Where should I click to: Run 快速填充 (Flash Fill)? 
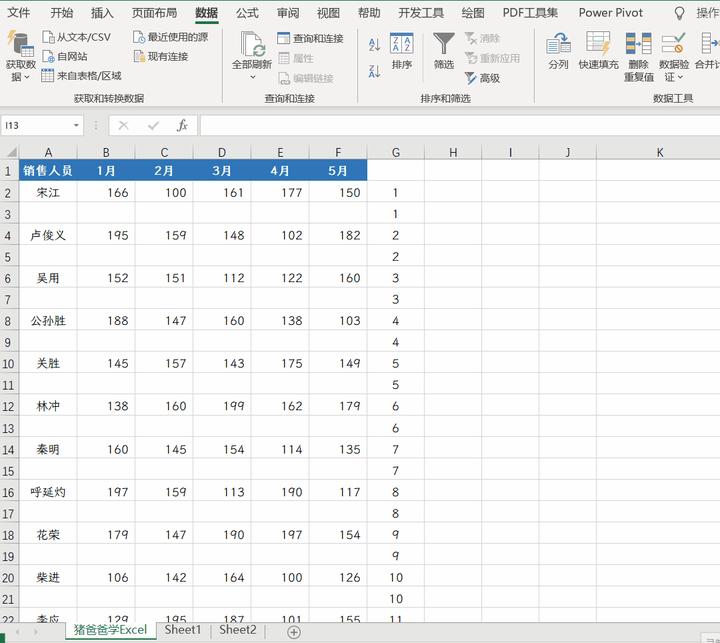pyautogui.click(x=598, y=51)
